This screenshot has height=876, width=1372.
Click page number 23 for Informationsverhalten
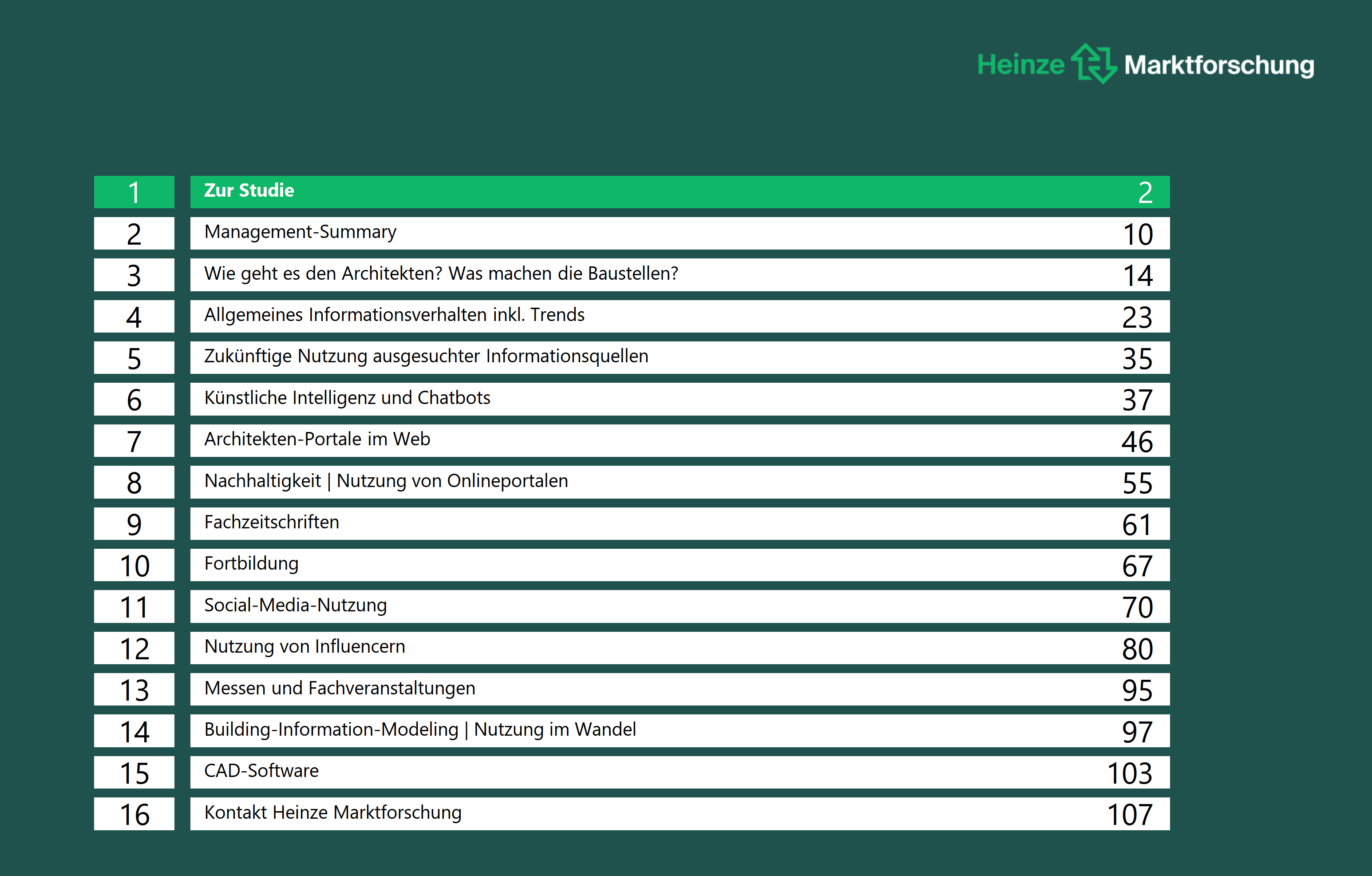pyautogui.click(x=1137, y=317)
